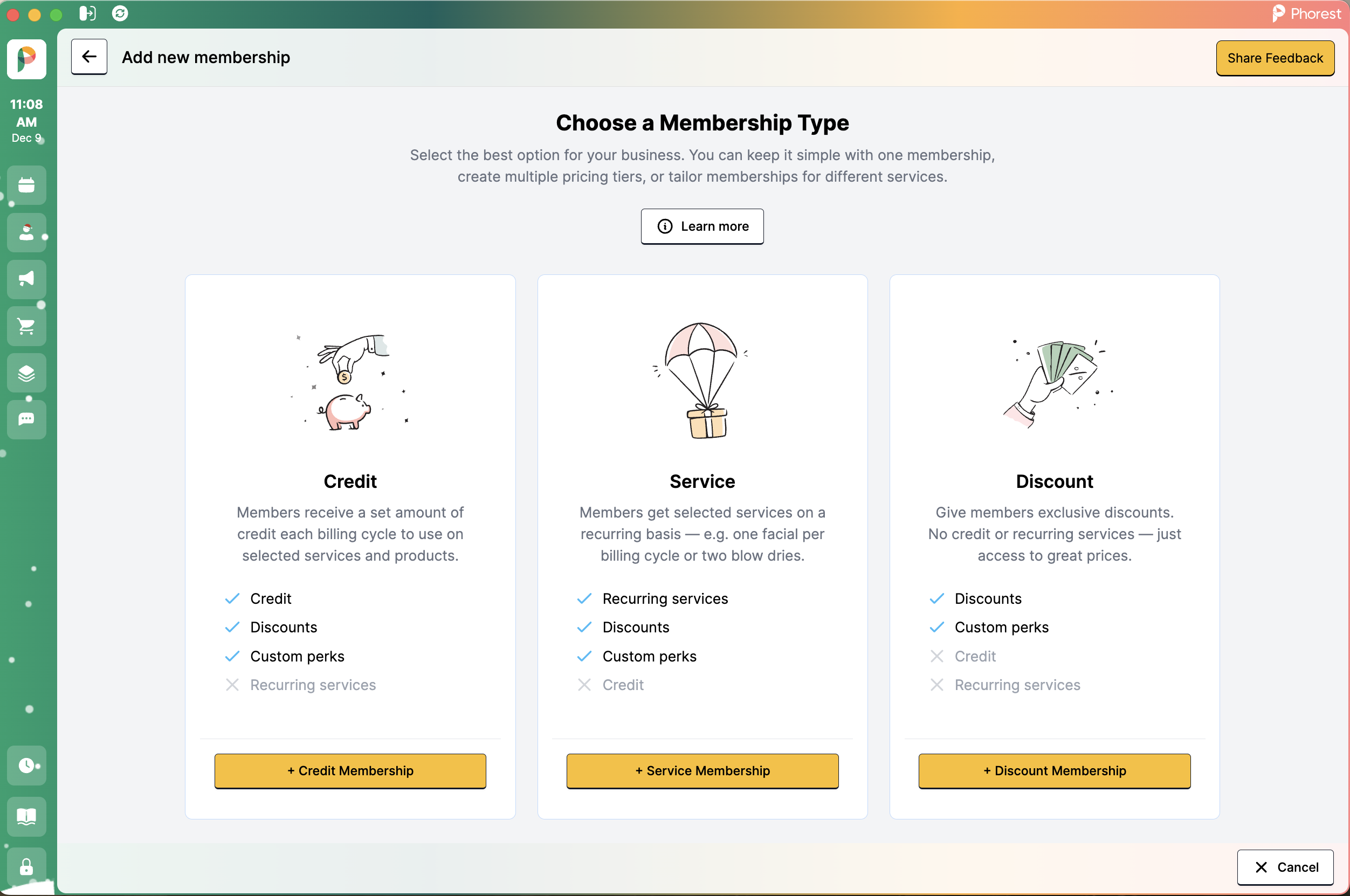The width and height of the screenshot is (1350, 896).
Task: Open the Learn more dialog
Action: pos(701,226)
